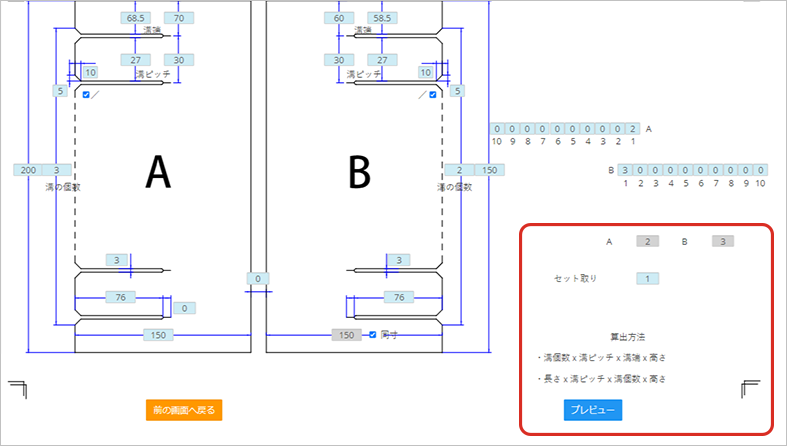Edit A row field above number 5
This screenshot has height=446, width=787.
(x=573, y=129)
